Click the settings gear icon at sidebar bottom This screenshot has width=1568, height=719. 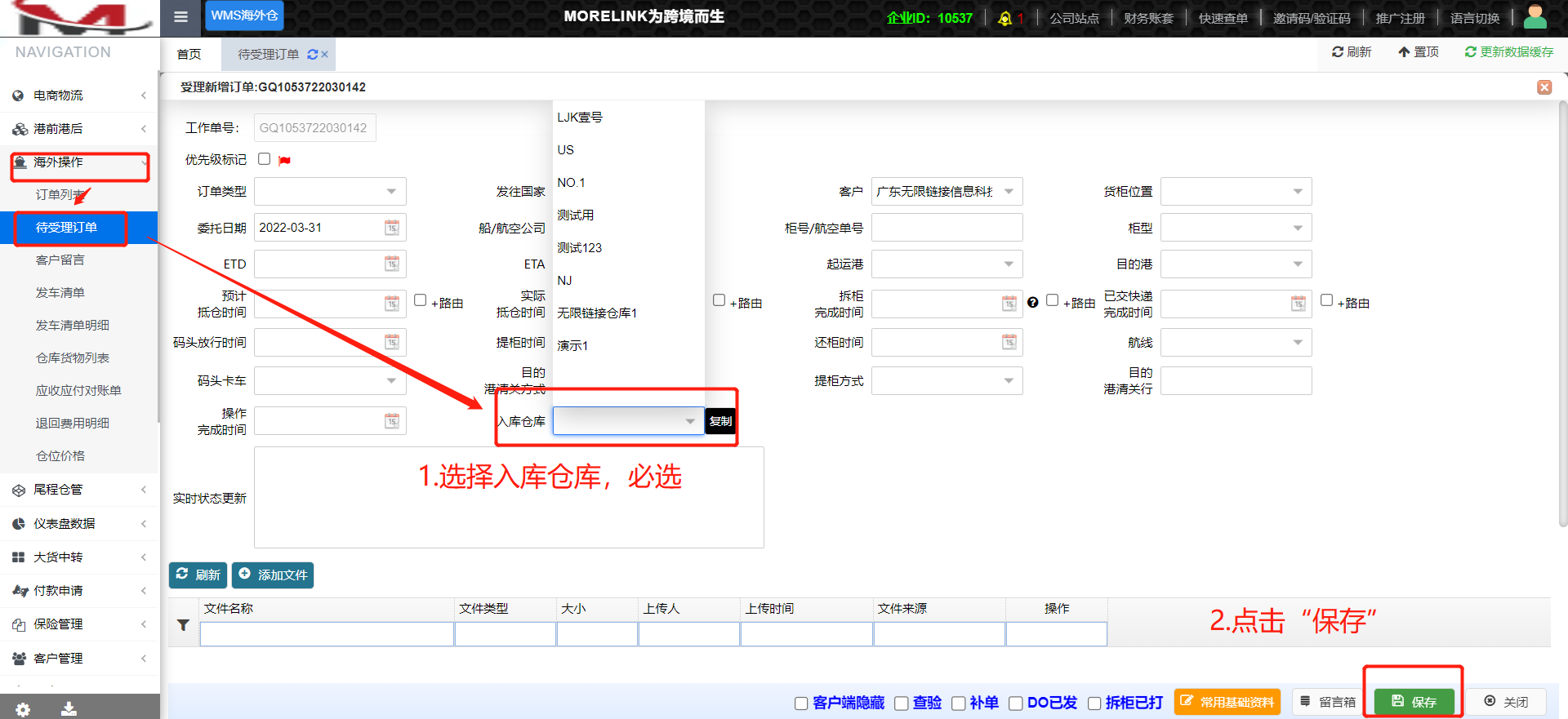[x=23, y=709]
